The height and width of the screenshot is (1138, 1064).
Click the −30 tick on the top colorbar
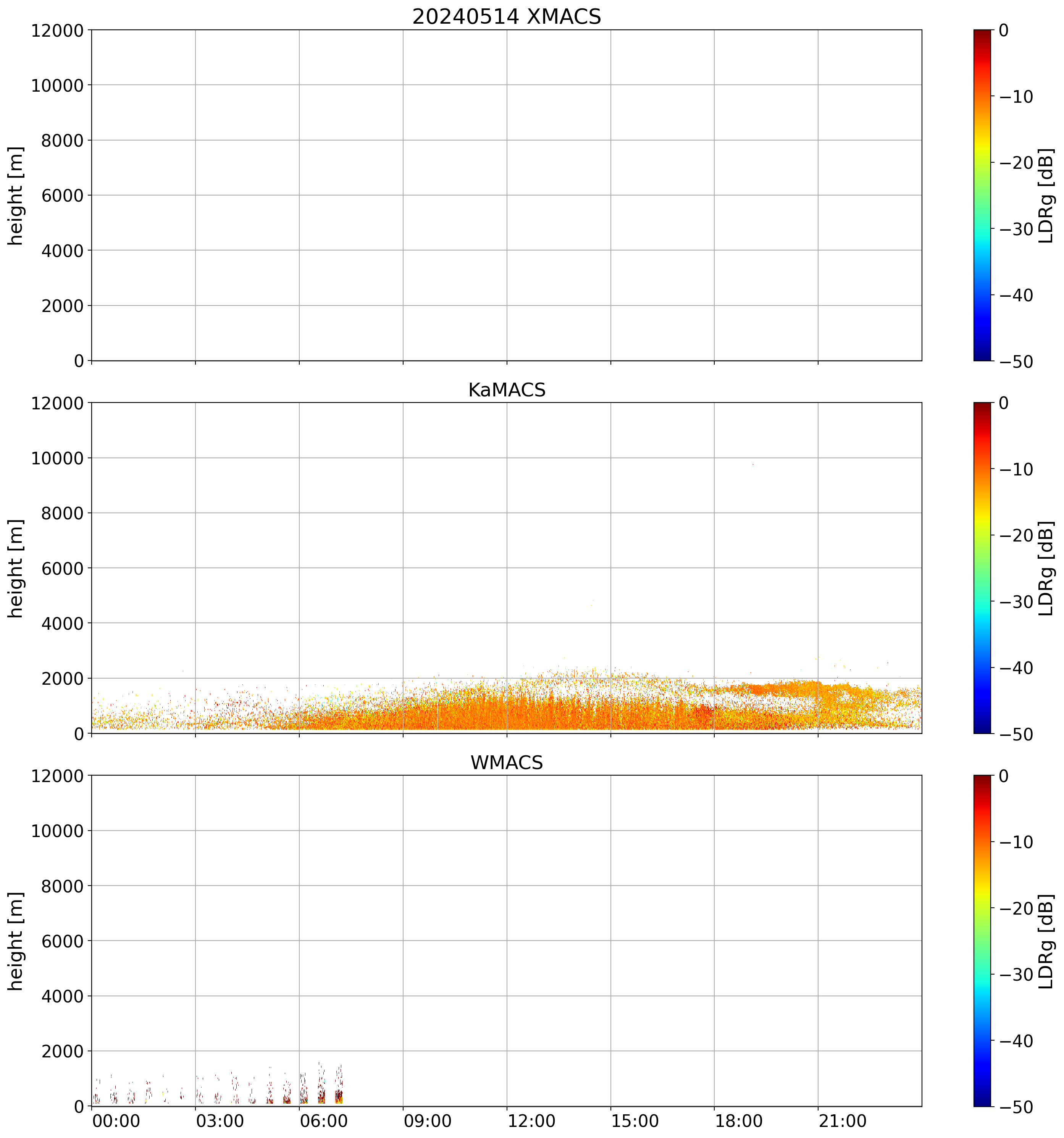(x=1017, y=229)
